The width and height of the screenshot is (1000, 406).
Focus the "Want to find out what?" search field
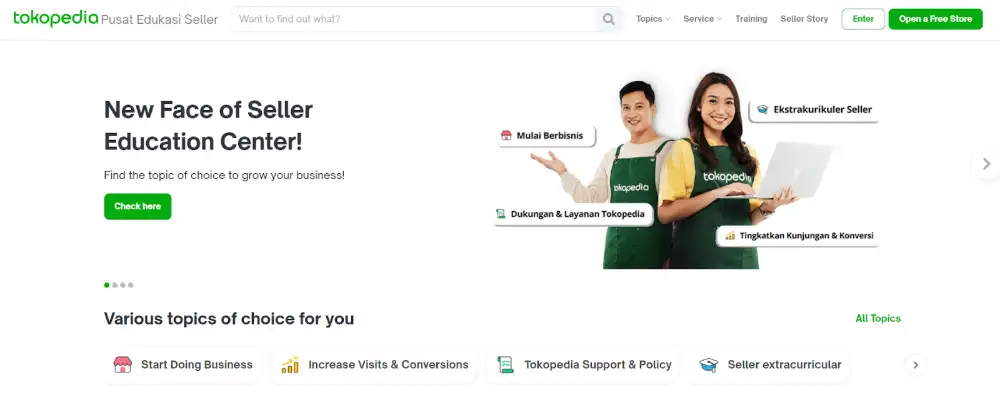click(415, 19)
